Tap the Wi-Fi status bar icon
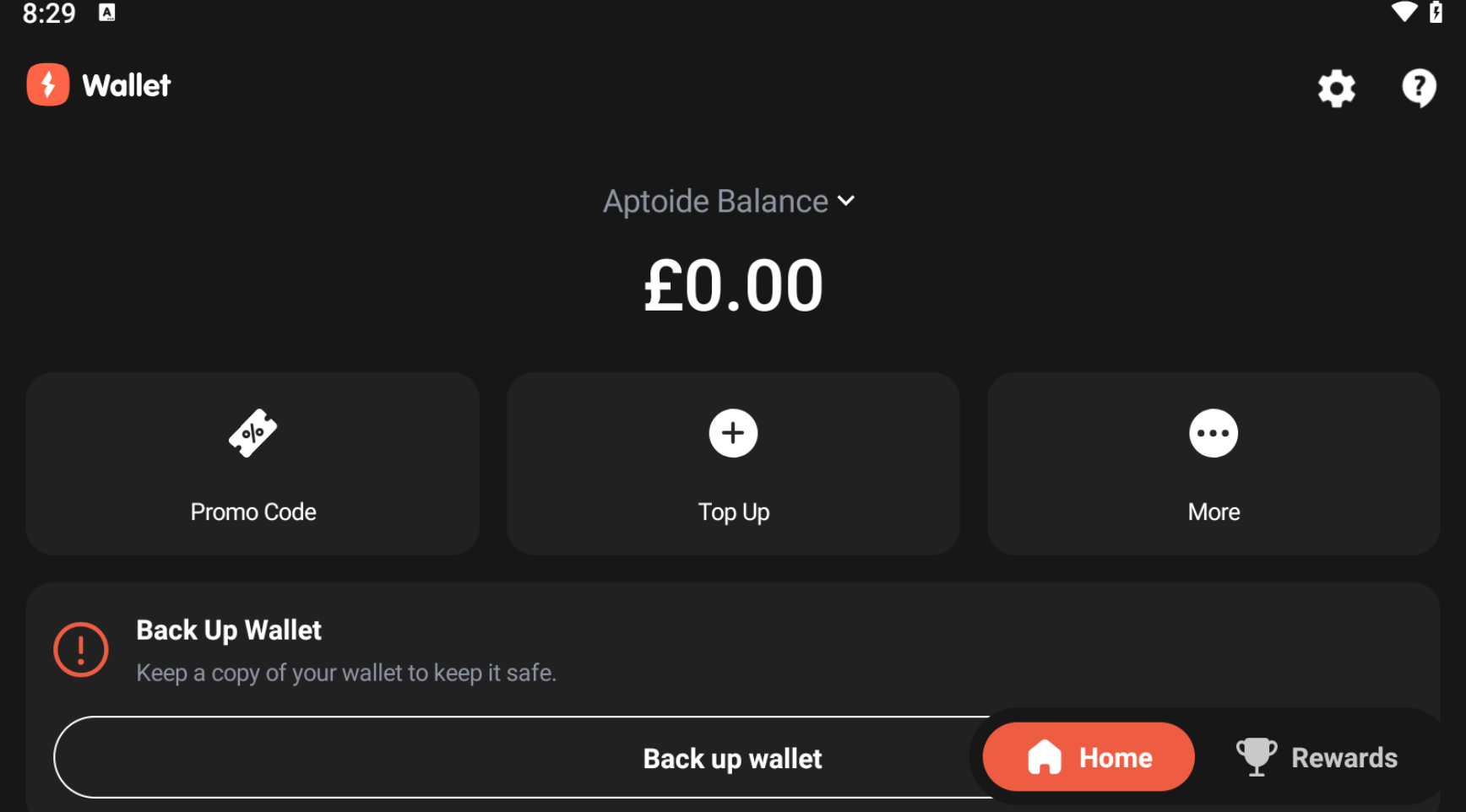This screenshot has height=812, width=1466. pos(1404,12)
